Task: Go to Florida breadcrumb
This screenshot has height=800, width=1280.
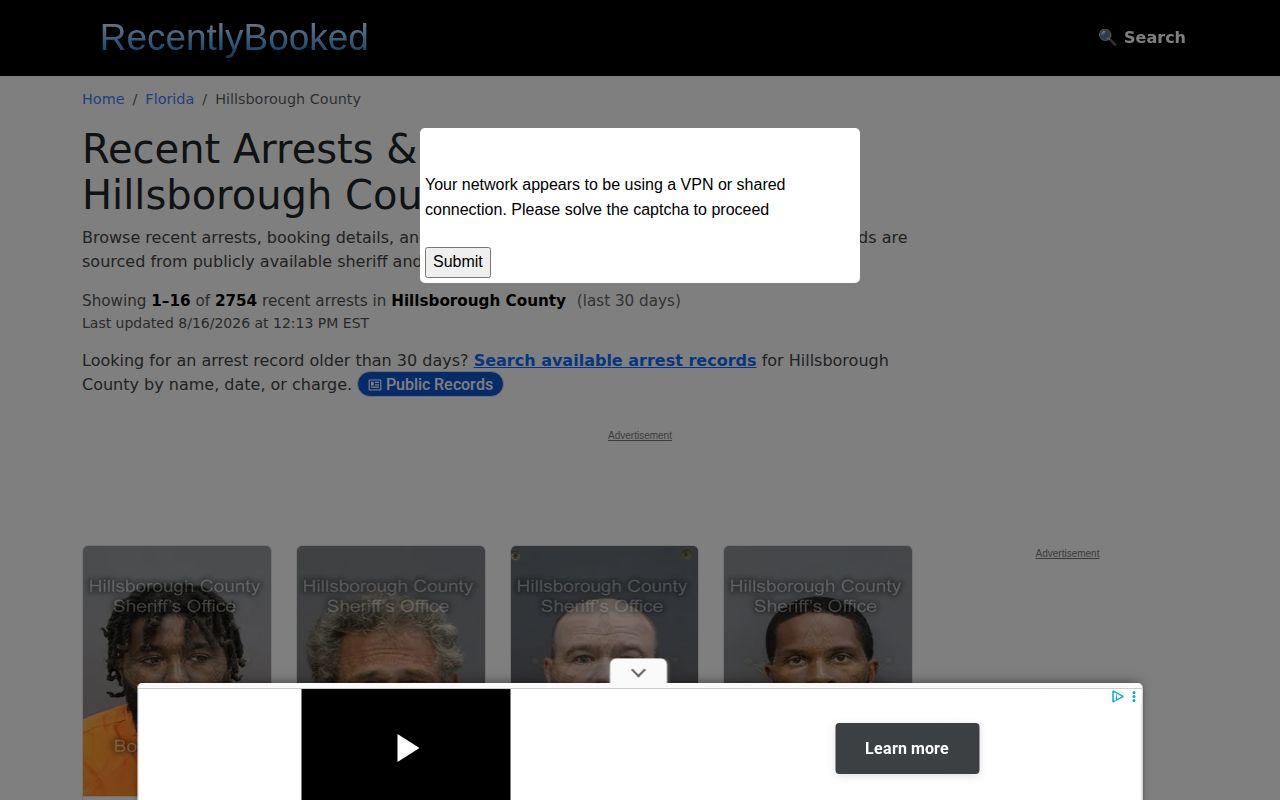Action: (169, 99)
